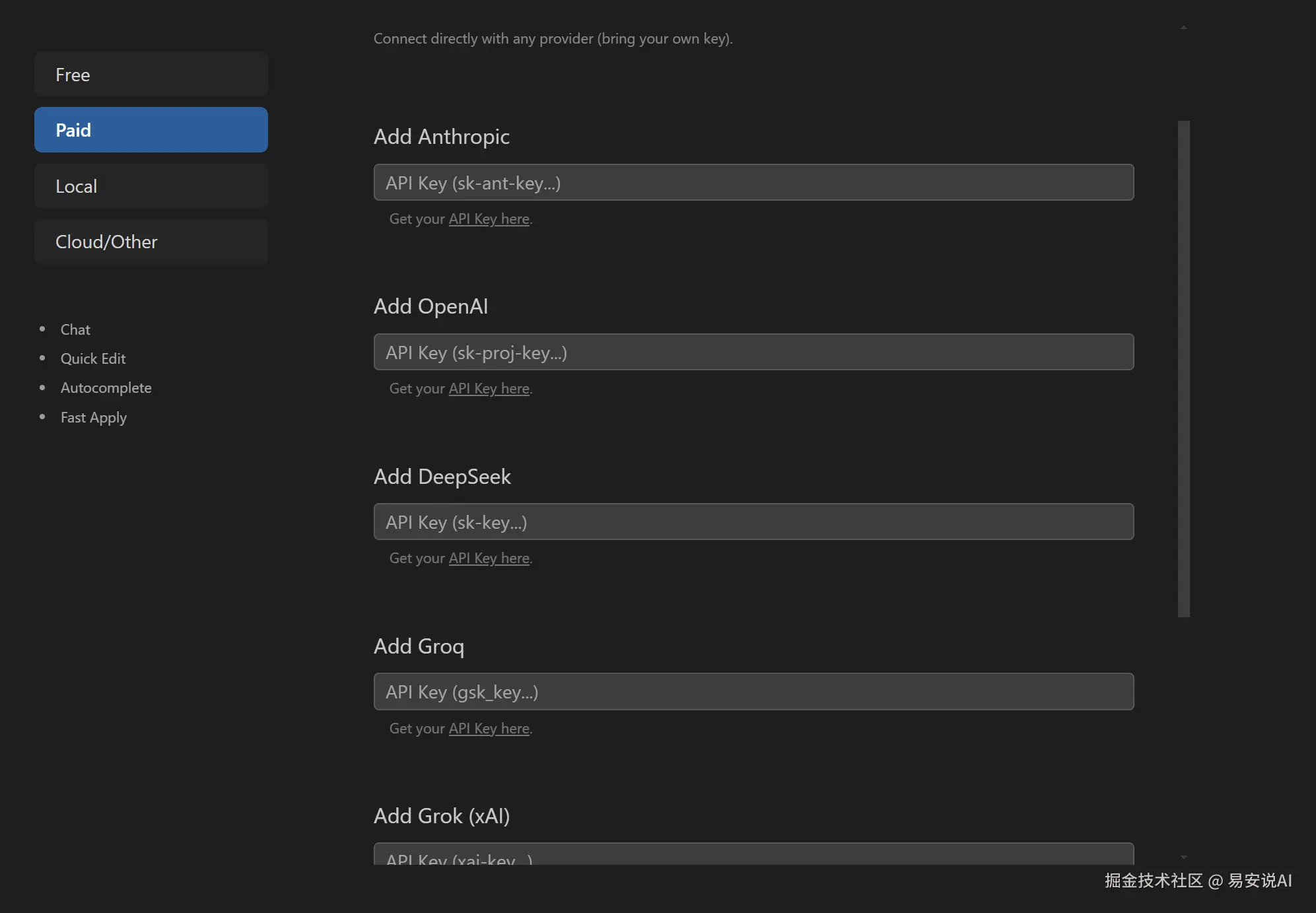Click the Autocomplete list item
The width and height of the screenshot is (1316, 913).
pyautogui.click(x=106, y=388)
